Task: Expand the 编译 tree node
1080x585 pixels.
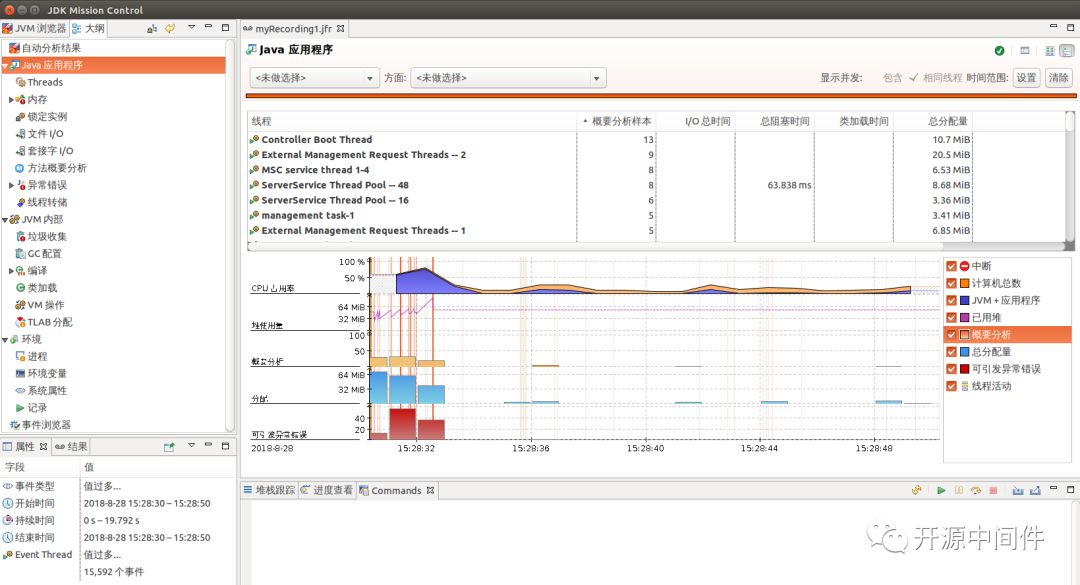Action: coord(11,271)
